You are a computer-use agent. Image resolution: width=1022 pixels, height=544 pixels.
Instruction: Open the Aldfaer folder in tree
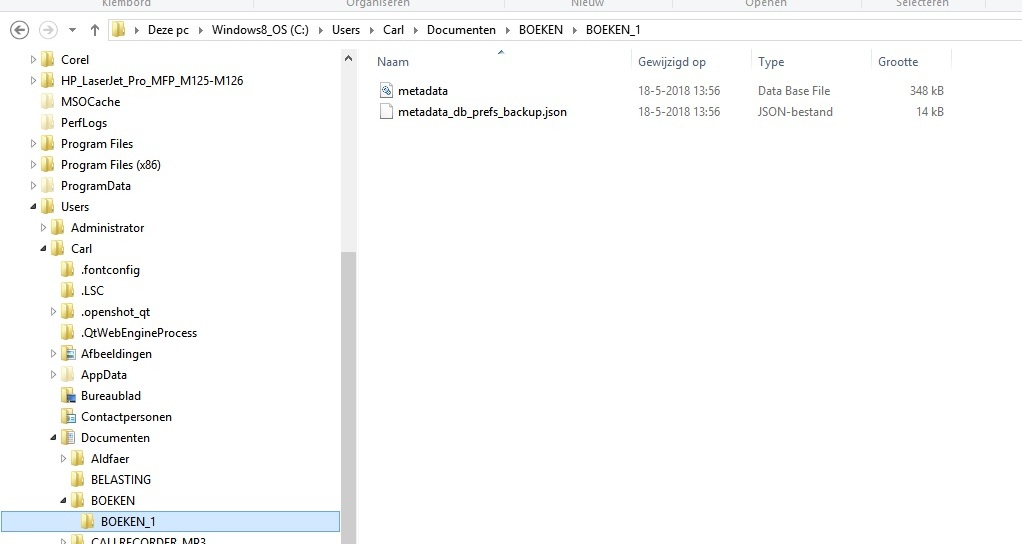click(x=110, y=459)
